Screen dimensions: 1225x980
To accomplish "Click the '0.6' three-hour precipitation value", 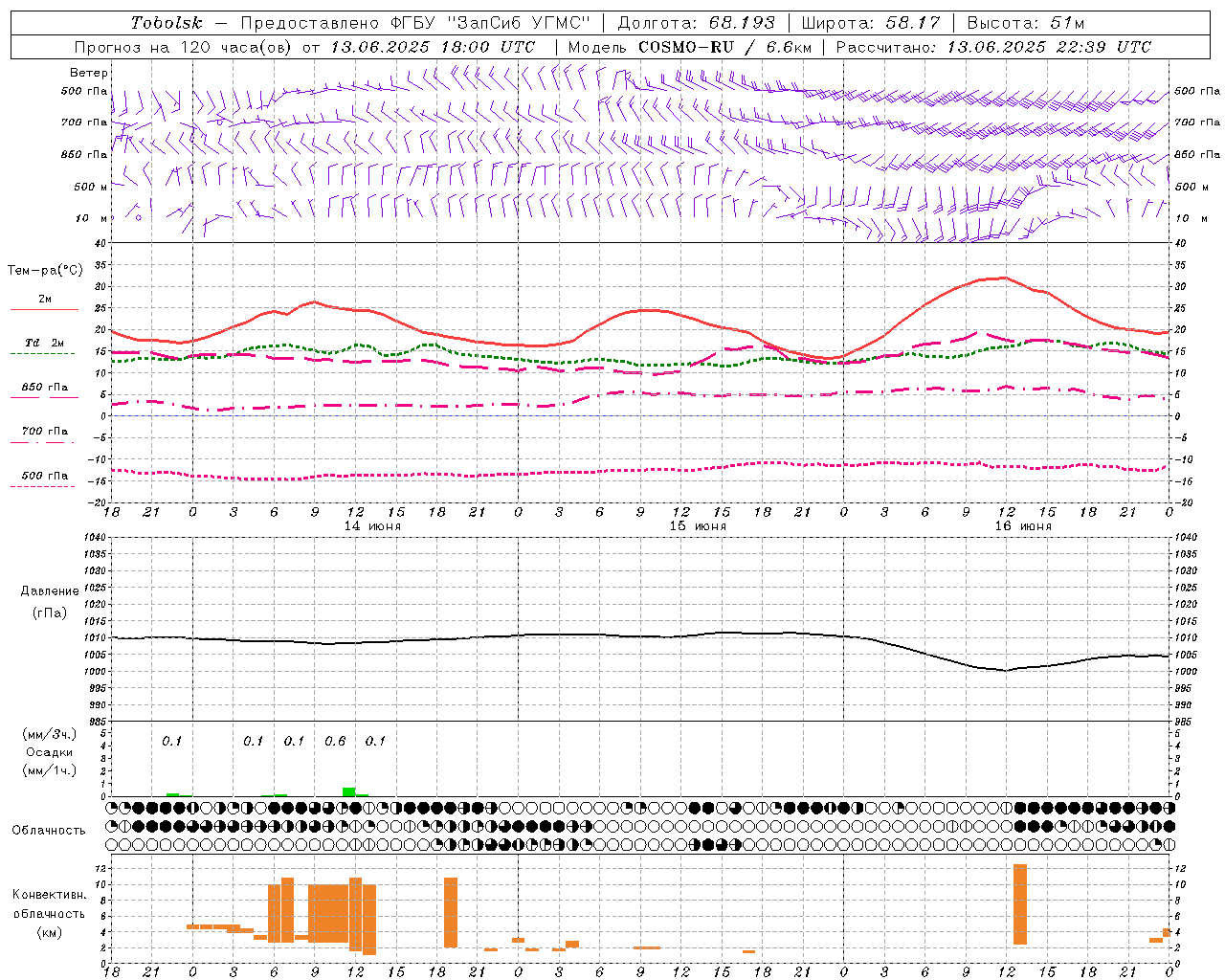I will tap(335, 742).
